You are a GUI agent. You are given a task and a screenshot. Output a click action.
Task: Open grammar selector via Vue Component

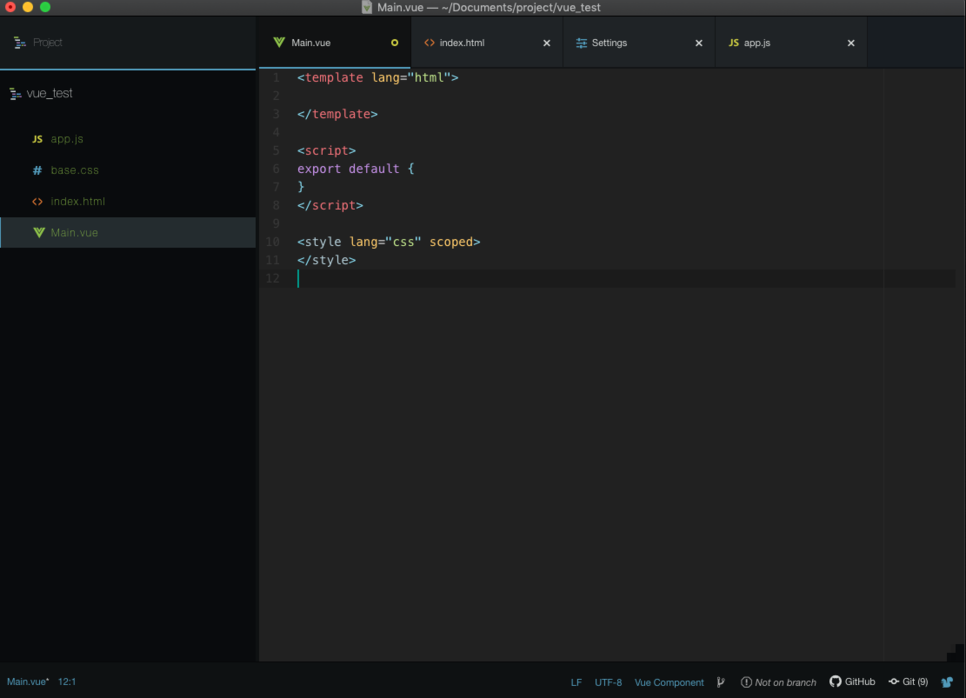669,682
